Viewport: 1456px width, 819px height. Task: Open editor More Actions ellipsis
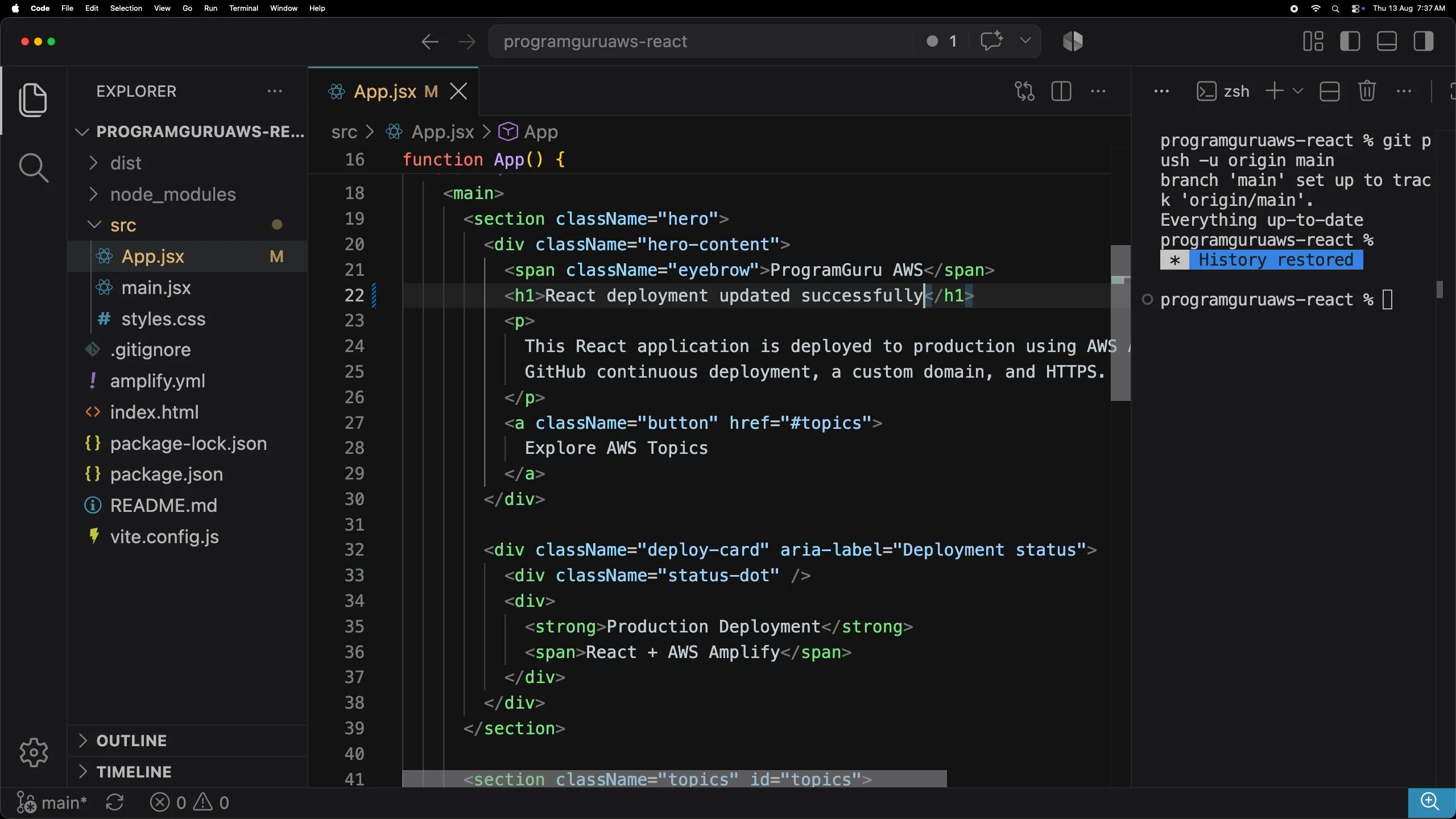pyautogui.click(x=1098, y=92)
